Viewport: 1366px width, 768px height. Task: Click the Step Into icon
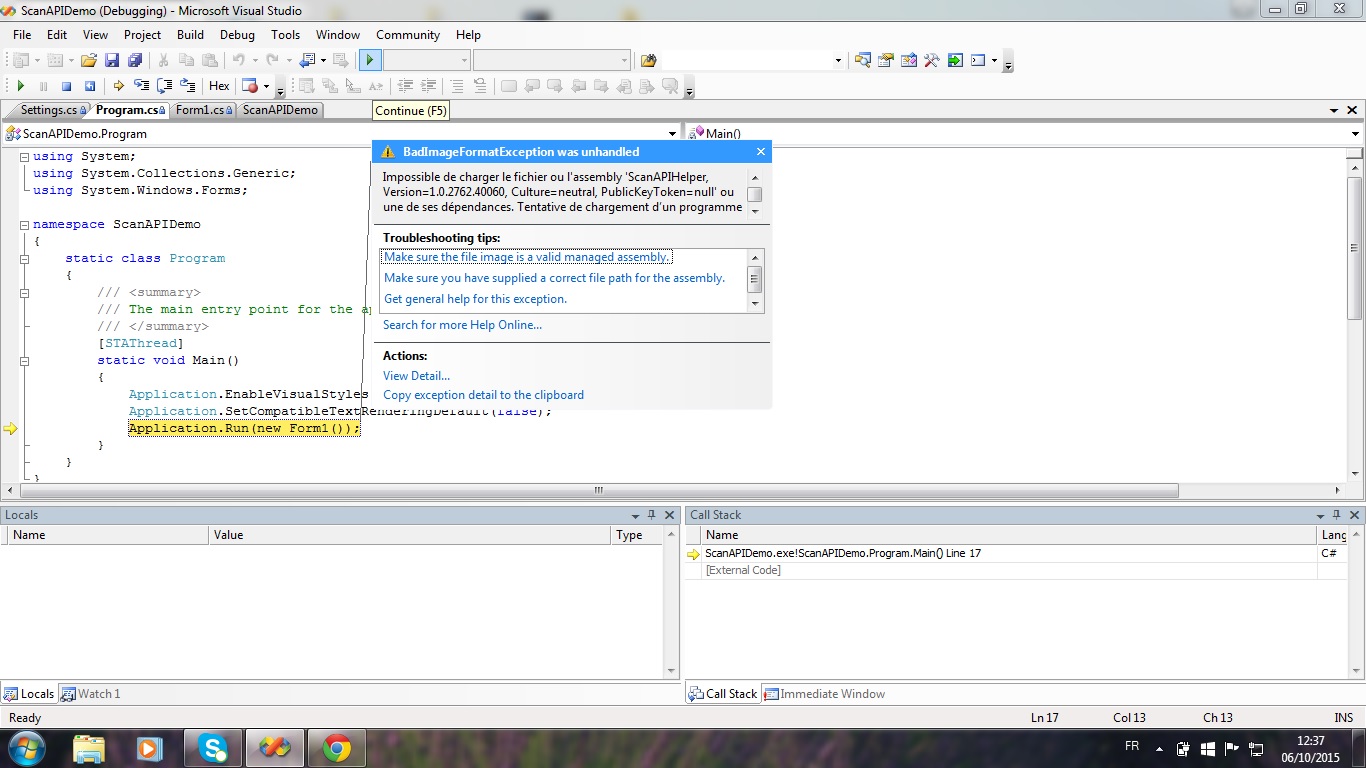pos(141,86)
